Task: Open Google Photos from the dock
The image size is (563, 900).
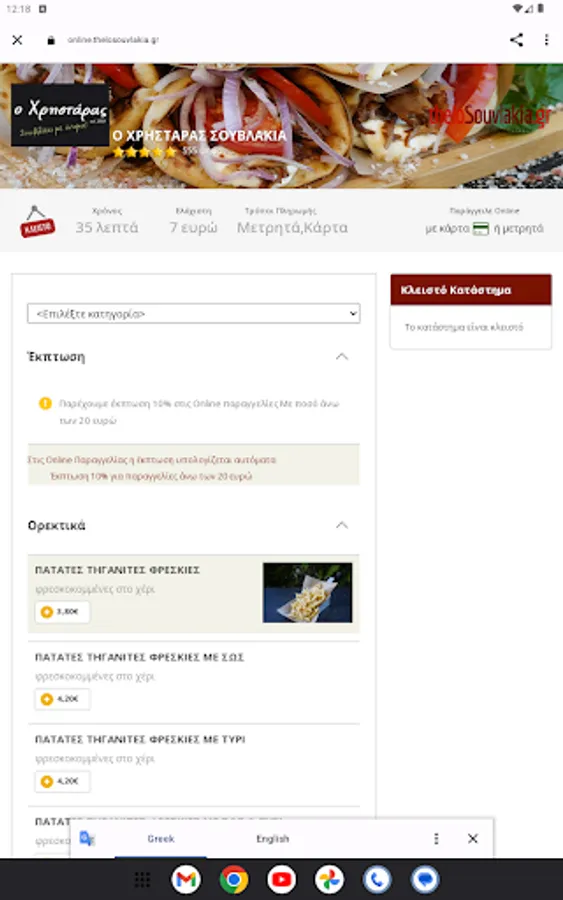Action: (x=329, y=879)
